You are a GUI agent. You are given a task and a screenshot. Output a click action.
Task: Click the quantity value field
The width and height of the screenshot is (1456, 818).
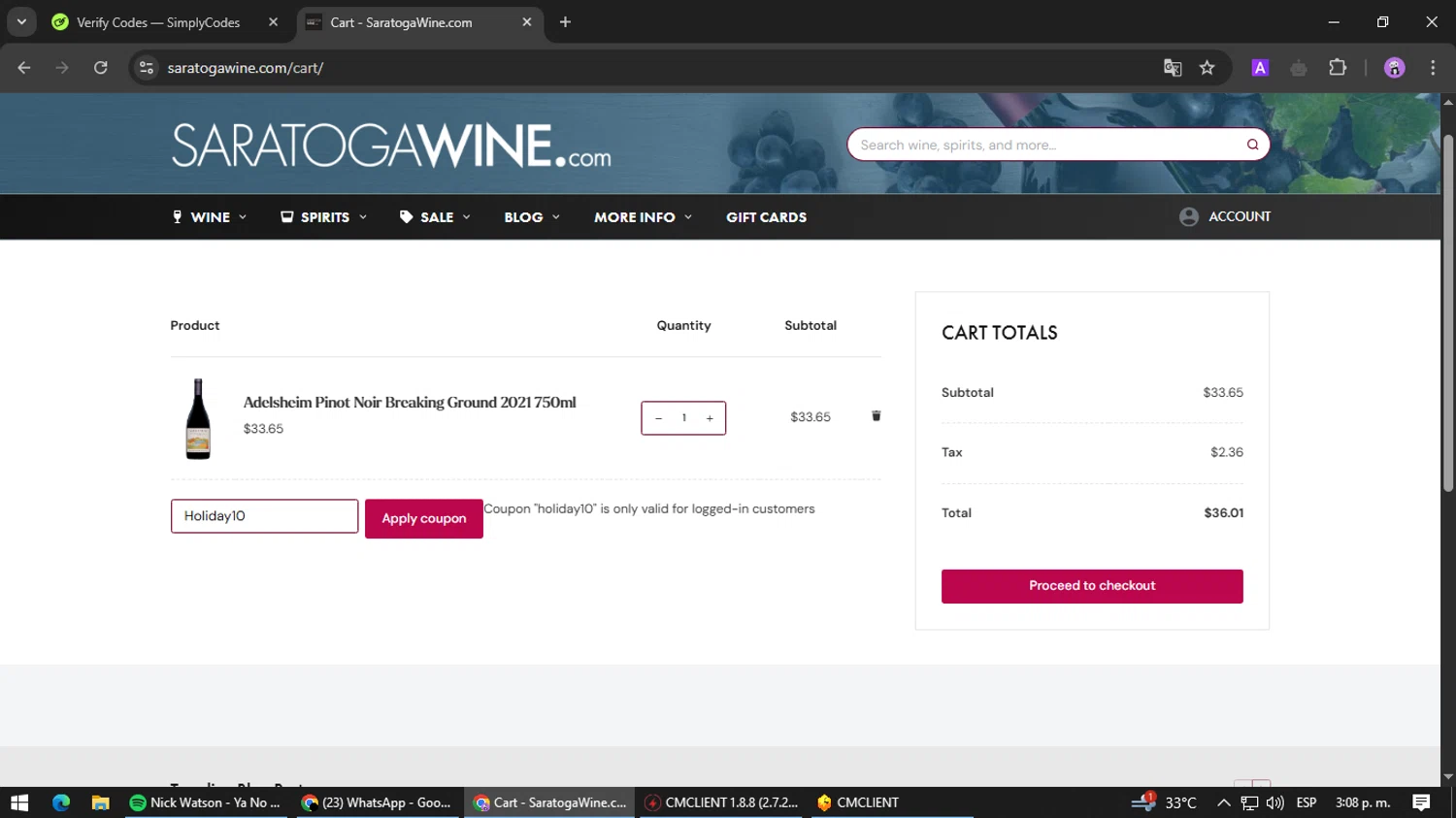point(683,418)
